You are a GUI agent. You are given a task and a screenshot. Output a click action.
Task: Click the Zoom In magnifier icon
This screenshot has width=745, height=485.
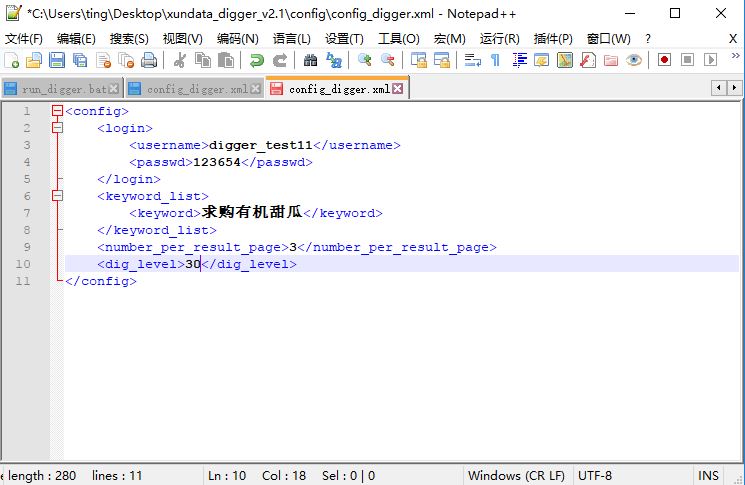coord(365,60)
